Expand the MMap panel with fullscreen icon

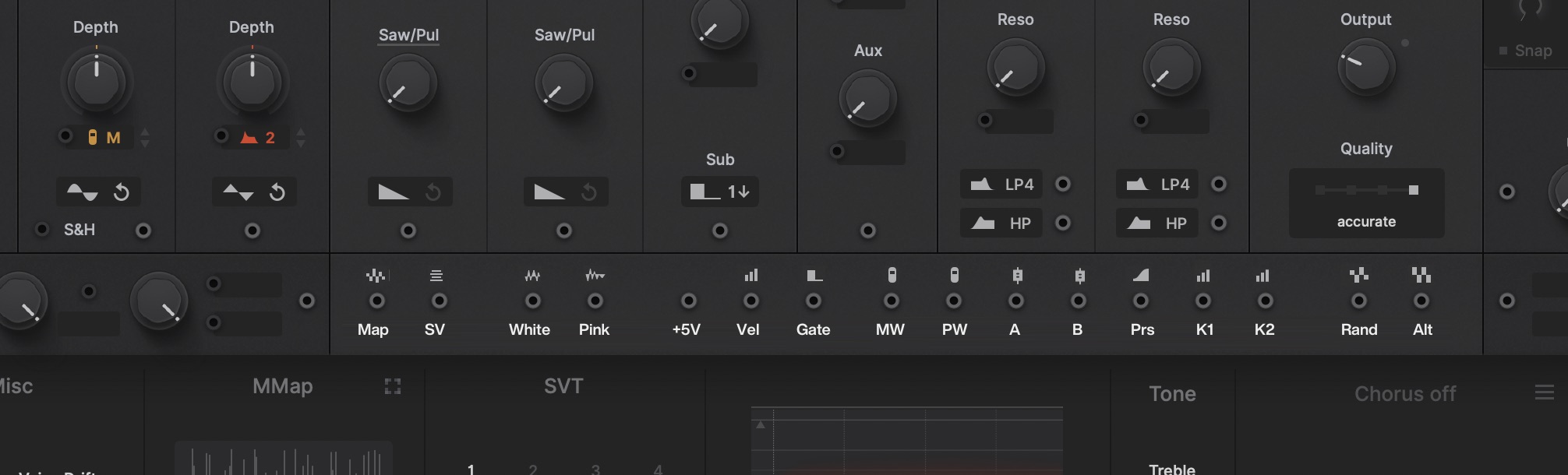pos(393,386)
